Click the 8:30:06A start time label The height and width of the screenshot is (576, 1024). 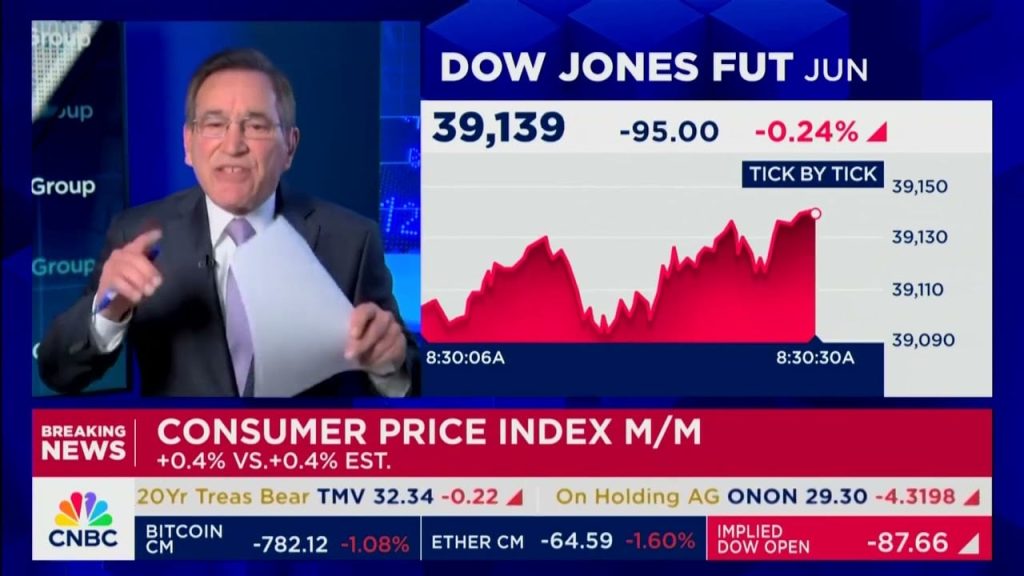[x=465, y=357]
